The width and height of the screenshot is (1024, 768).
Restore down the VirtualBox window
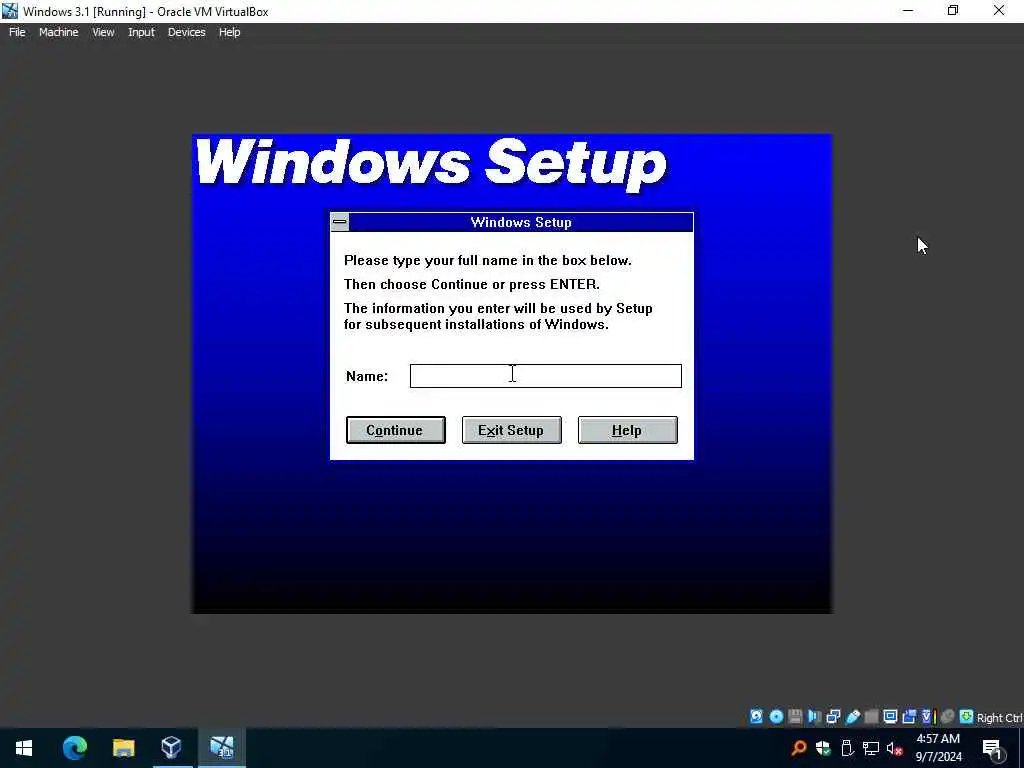click(x=953, y=11)
